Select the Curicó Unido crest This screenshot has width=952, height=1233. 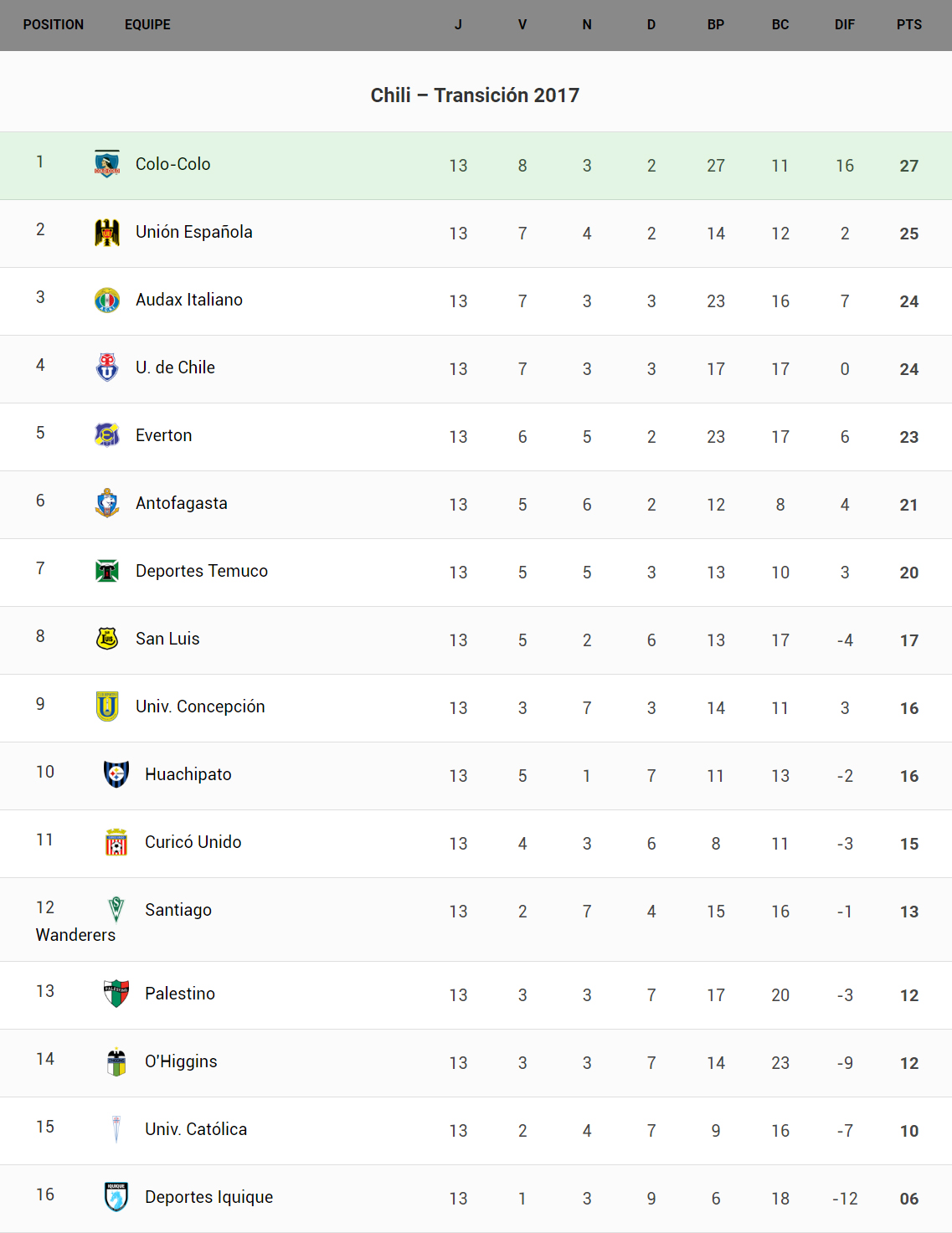tap(116, 842)
